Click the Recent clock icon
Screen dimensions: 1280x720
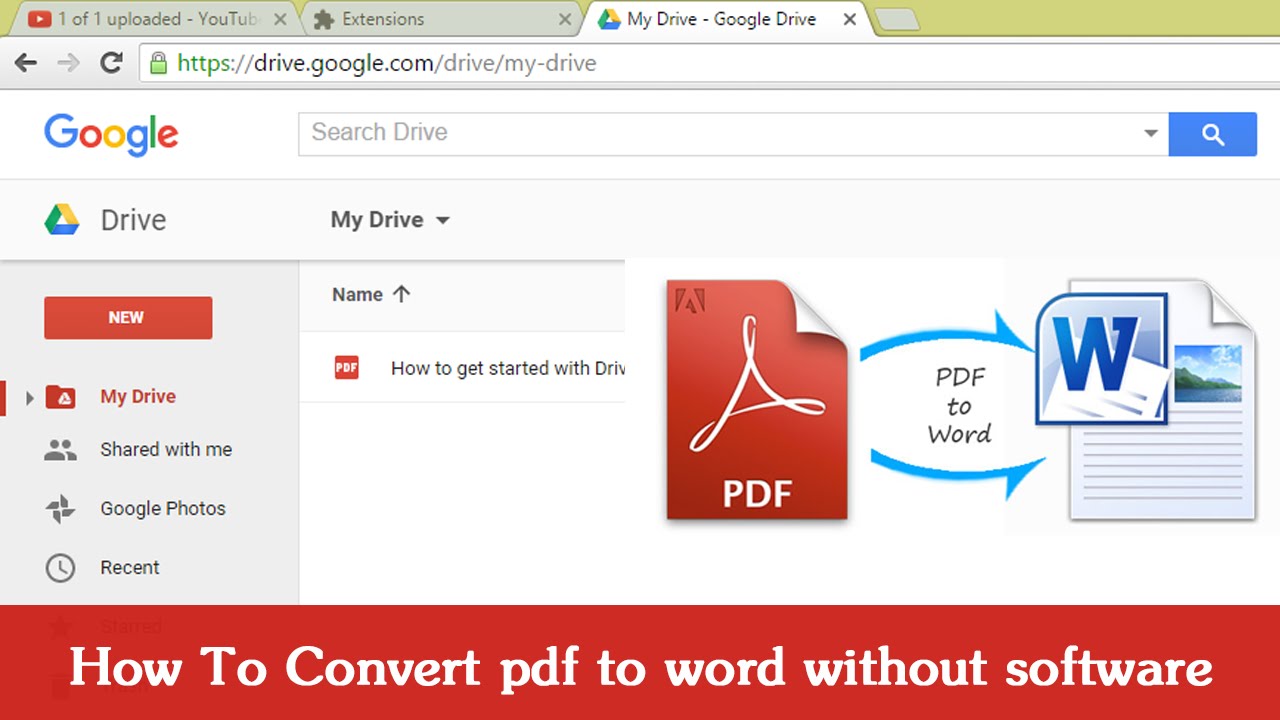(60, 568)
